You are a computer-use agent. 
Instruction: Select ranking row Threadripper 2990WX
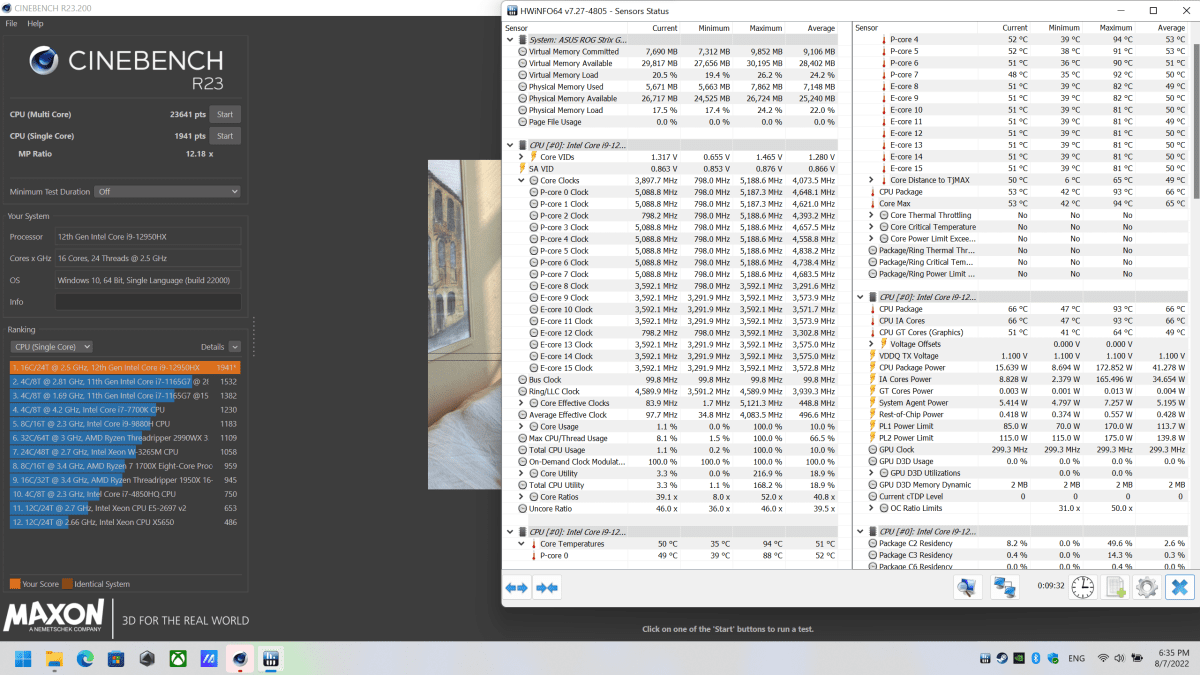125,438
